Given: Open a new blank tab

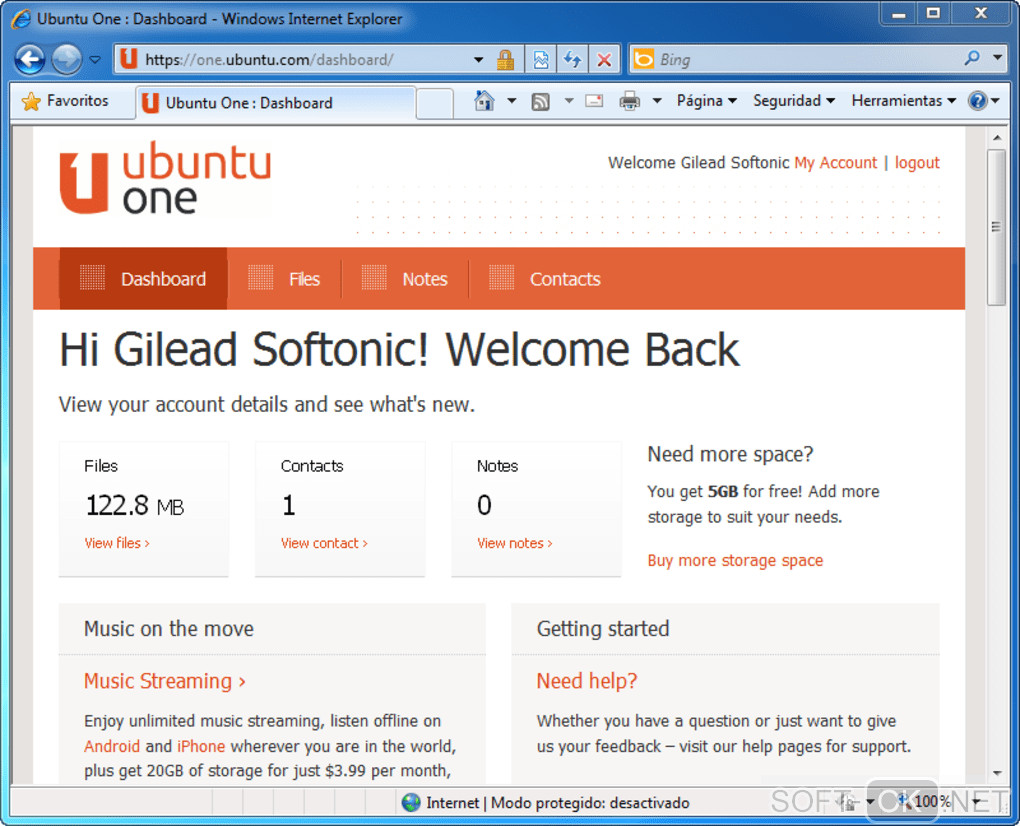Looking at the screenshot, I should click(435, 103).
